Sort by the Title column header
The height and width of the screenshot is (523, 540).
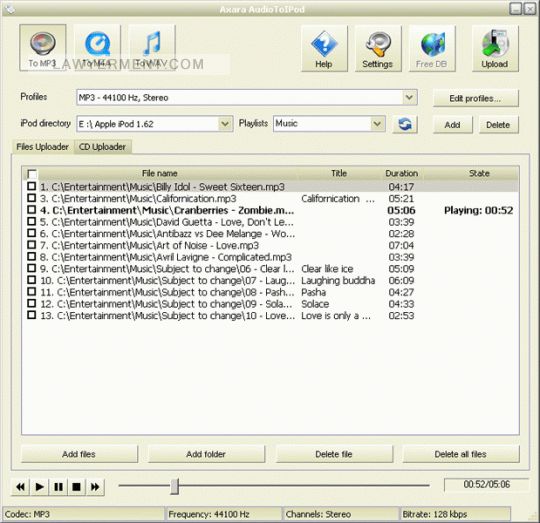(x=339, y=173)
